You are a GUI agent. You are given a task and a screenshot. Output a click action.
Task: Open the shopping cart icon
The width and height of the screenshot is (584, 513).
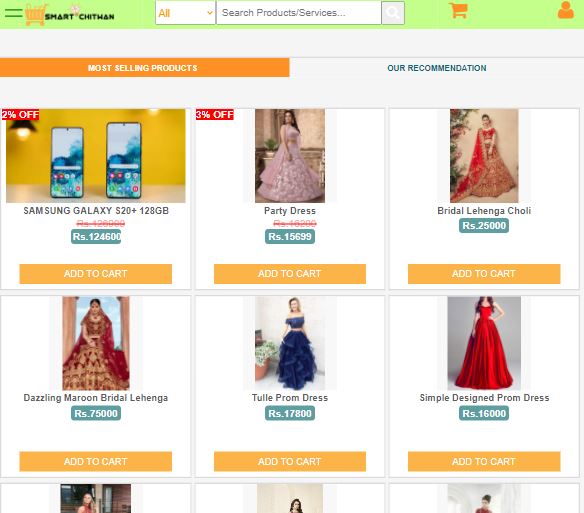(x=458, y=10)
